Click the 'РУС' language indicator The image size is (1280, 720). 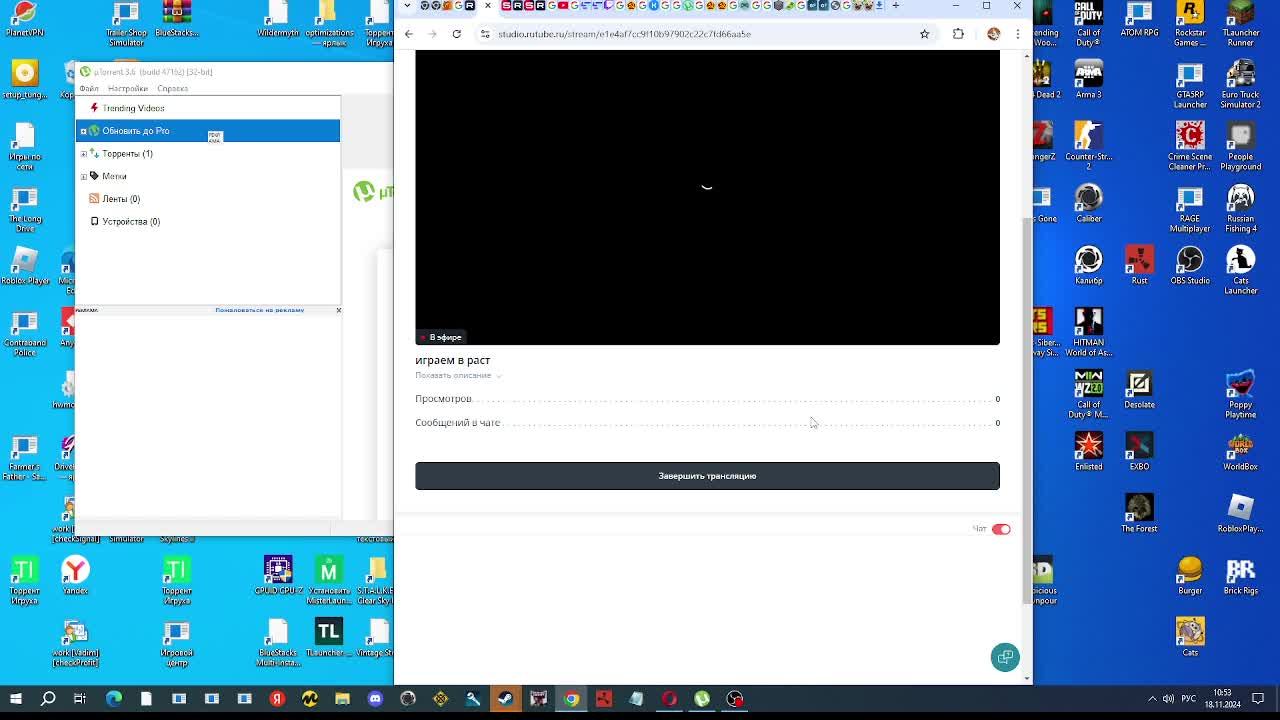tap(1189, 699)
